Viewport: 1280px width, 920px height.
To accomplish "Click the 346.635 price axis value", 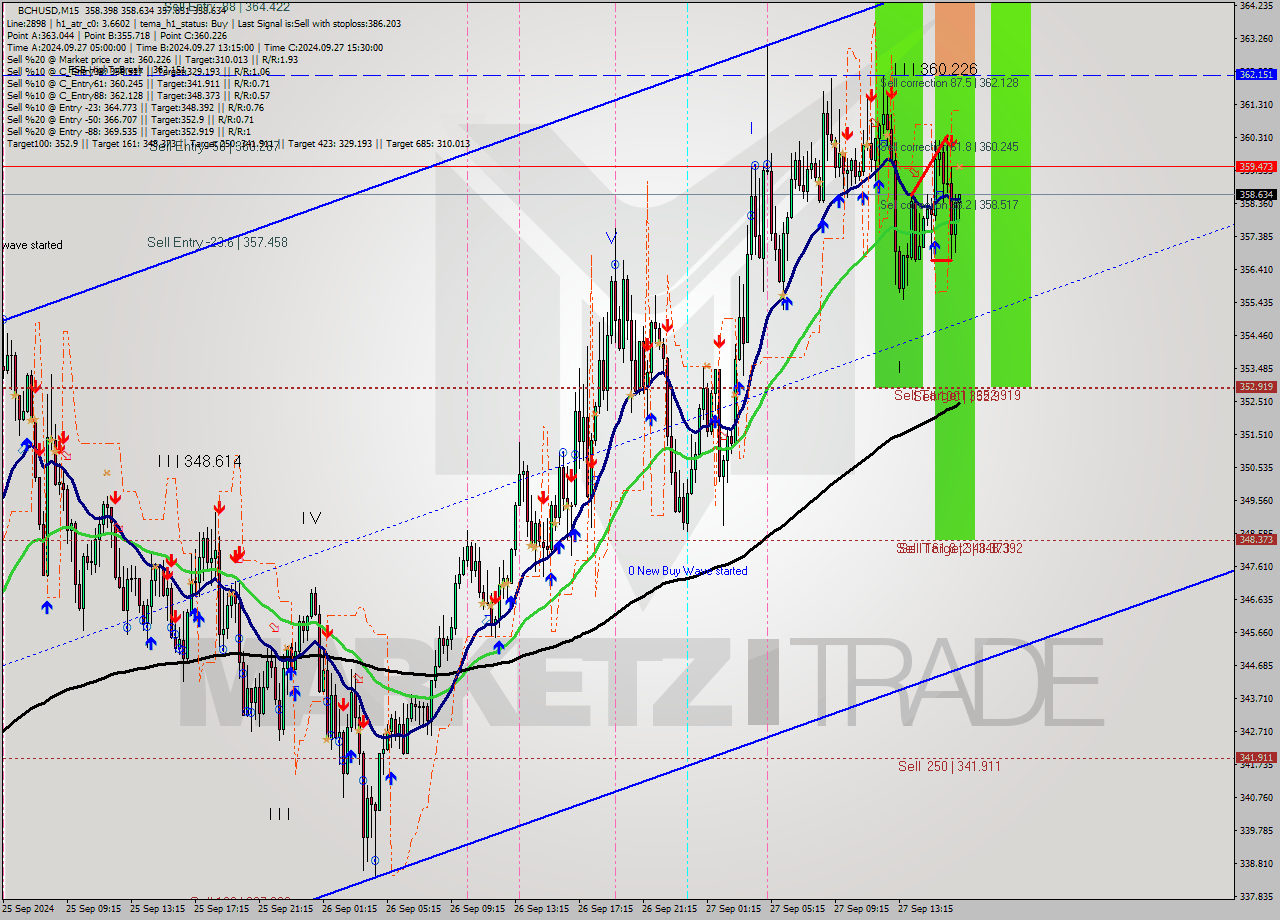I will click(x=1256, y=599).
